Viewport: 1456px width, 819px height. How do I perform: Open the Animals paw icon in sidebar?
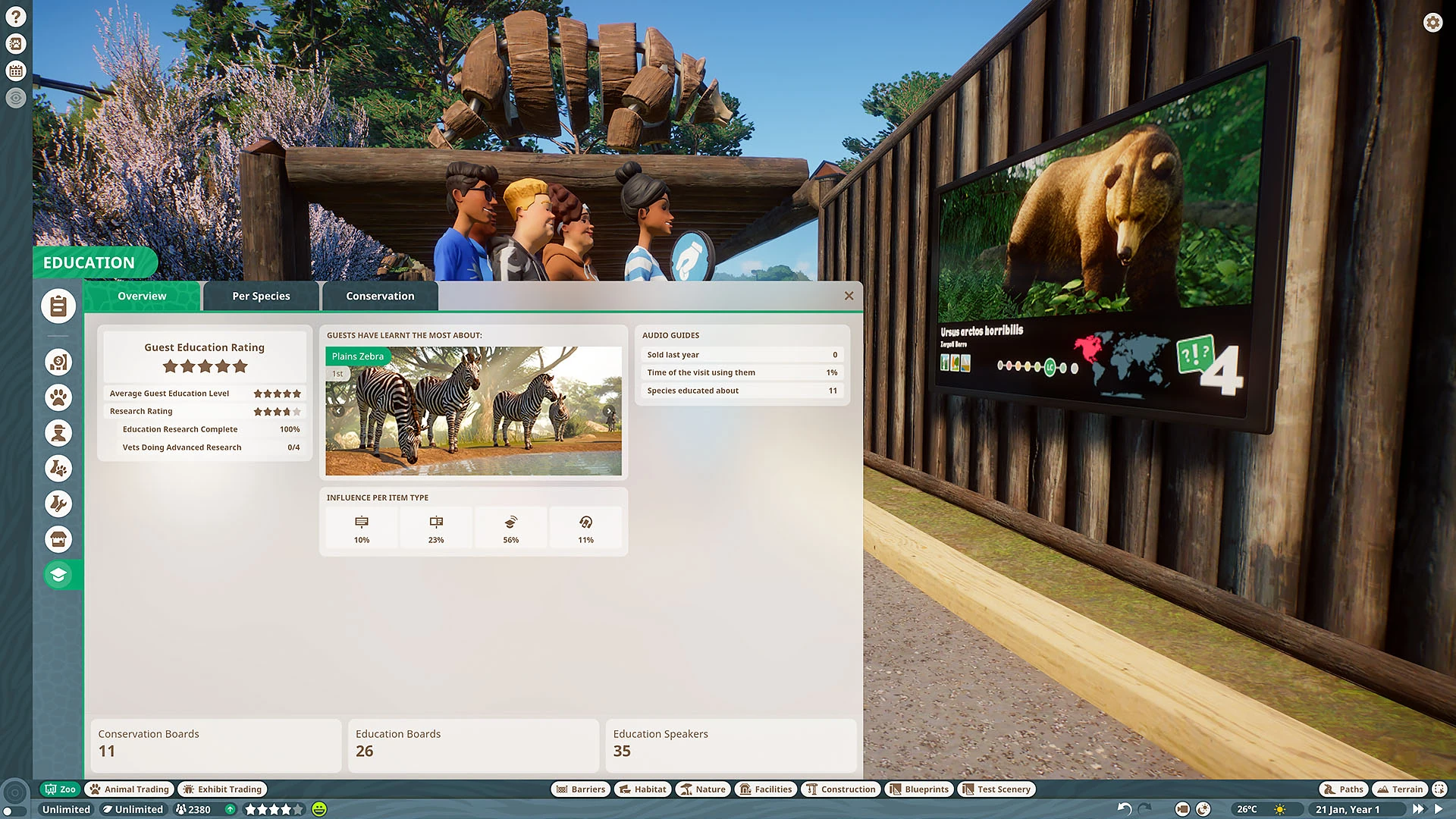click(58, 397)
